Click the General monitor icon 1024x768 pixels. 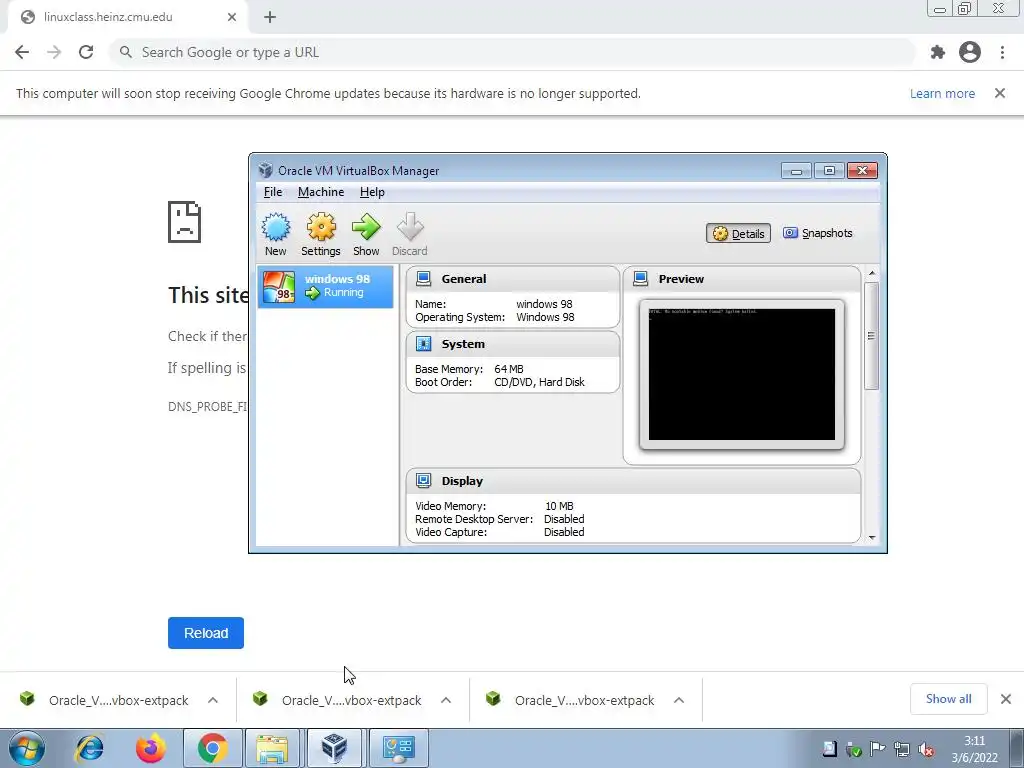click(424, 279)
